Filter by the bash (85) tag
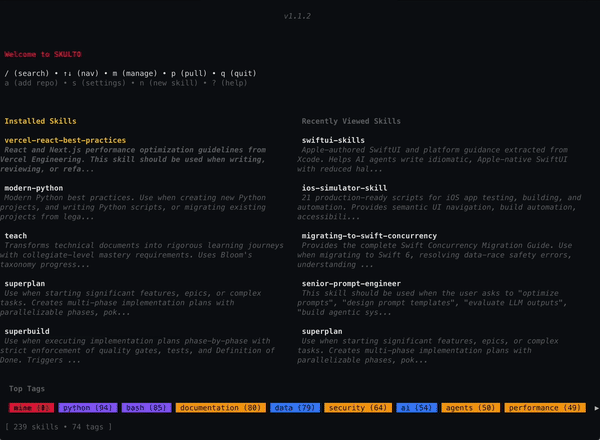Screen dimensions: 600x440 point(147,408)
